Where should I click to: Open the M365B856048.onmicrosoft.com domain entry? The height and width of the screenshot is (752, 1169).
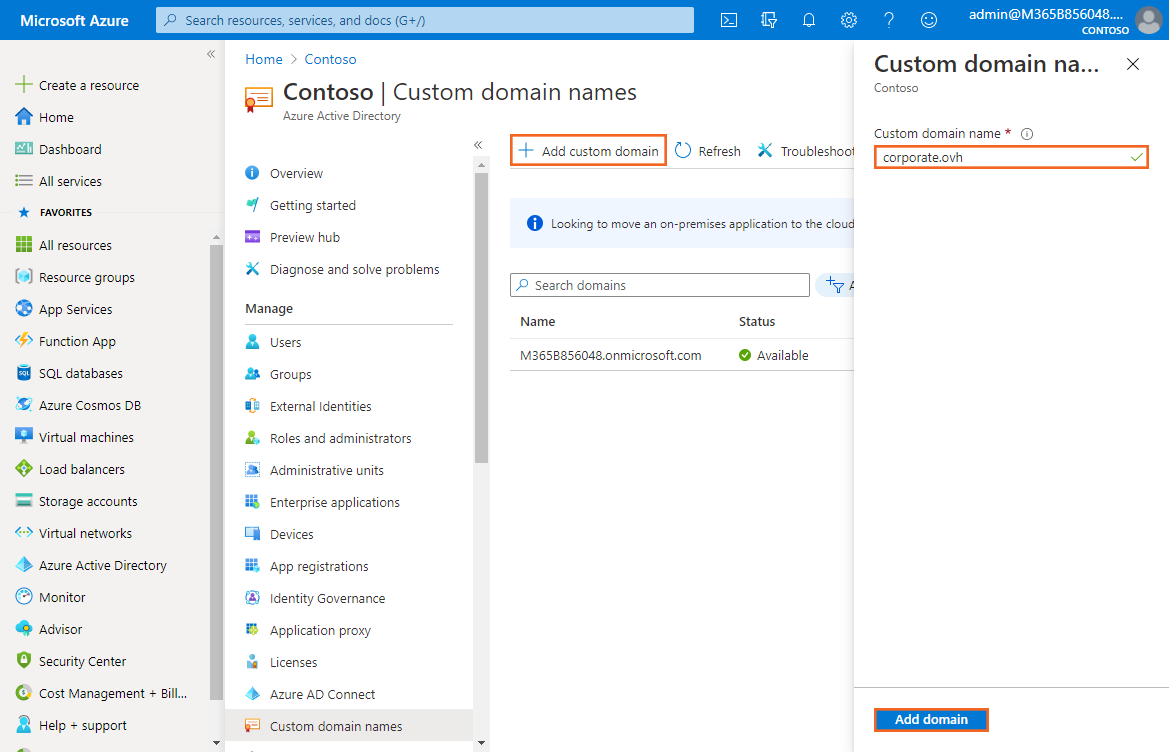point(611,355)
